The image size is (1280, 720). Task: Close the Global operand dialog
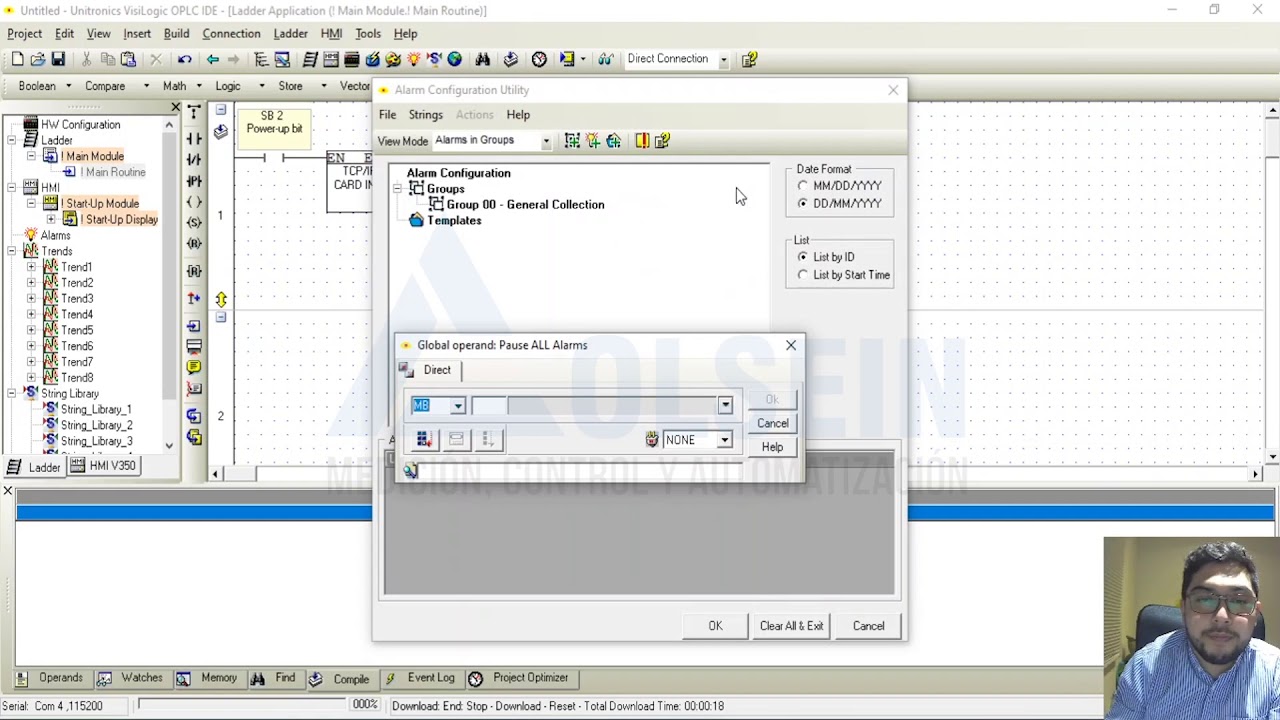point(791,346)
